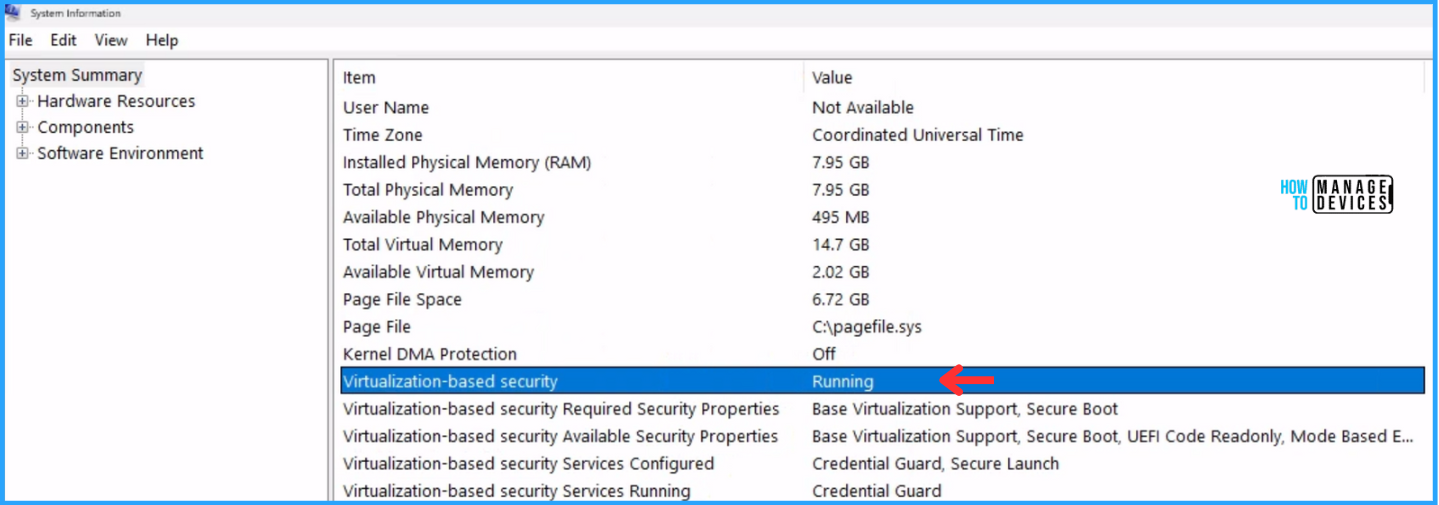Select the Time Zone row
The image size is (1439, 505).
[383, 135]
